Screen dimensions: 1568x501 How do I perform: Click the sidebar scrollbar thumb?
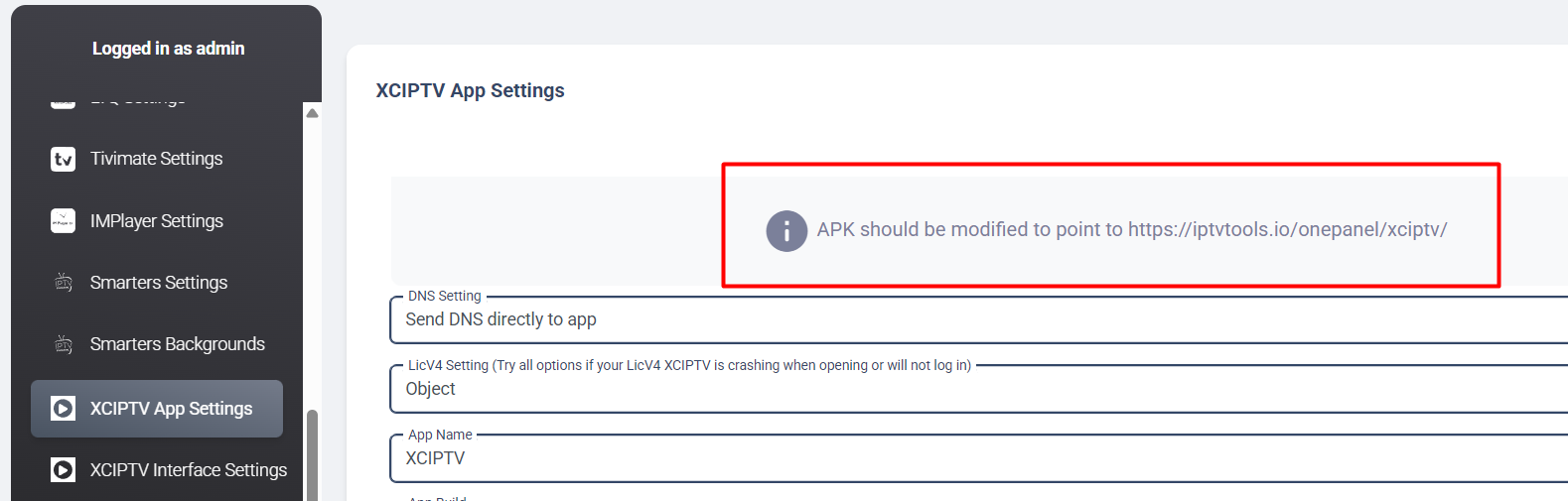(x=312, y=455)
